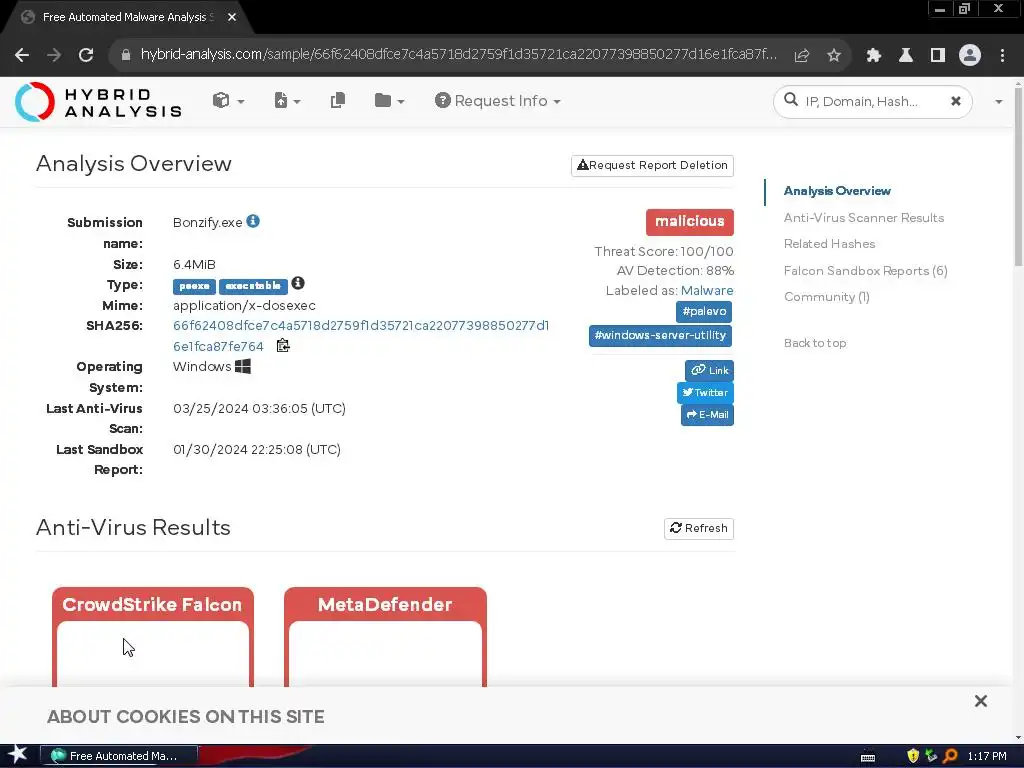Select the #palevo tag
This screenshot has width=1024, height=768.
(704, 312)
